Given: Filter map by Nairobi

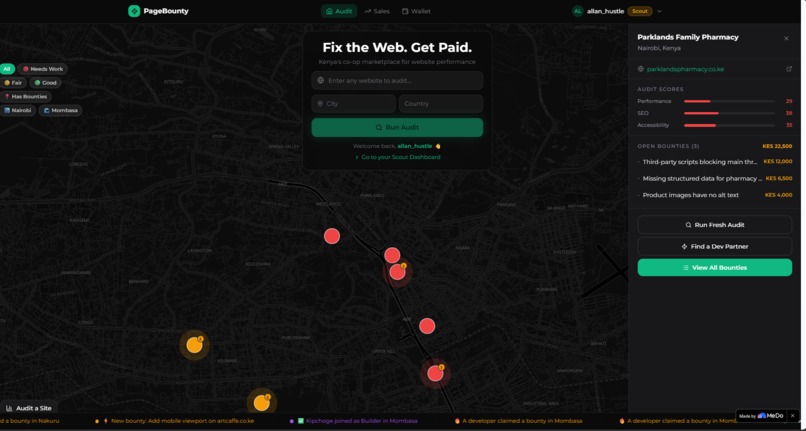Looking at the screenshot, I should (17, 111).
